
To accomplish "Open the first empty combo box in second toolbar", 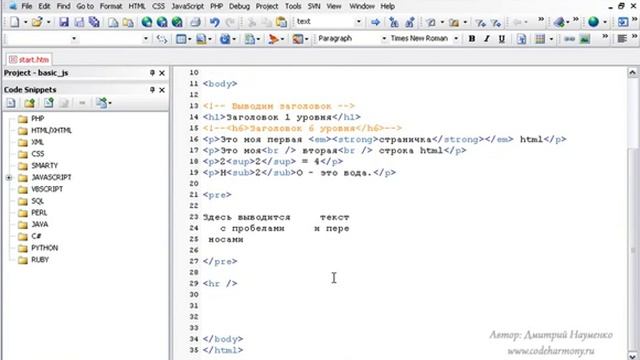I will pyautogui.click(x=74, y=39).
